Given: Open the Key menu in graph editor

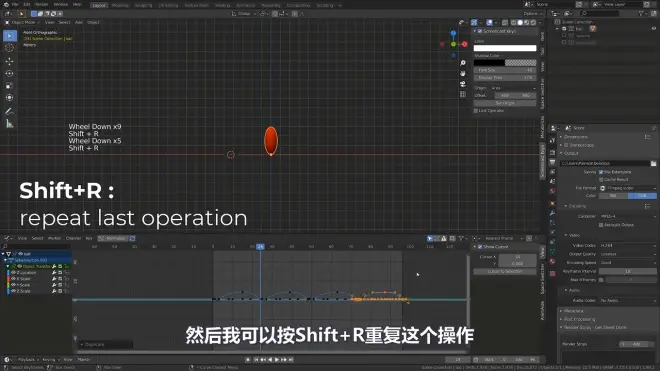Looking at the screenshot, I should tap(89, 238).
